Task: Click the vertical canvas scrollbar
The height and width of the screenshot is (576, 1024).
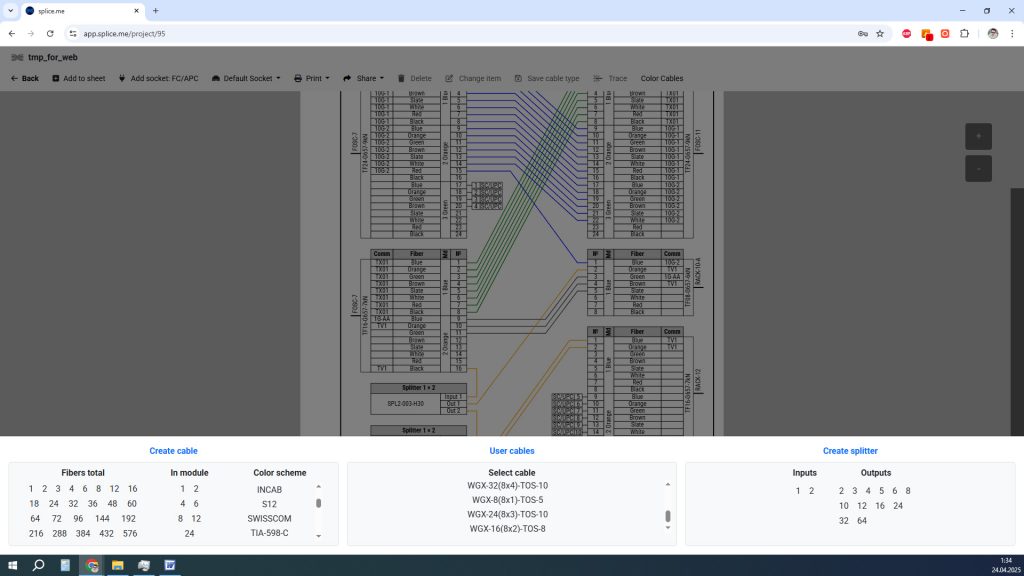Action: [1017, 312]
